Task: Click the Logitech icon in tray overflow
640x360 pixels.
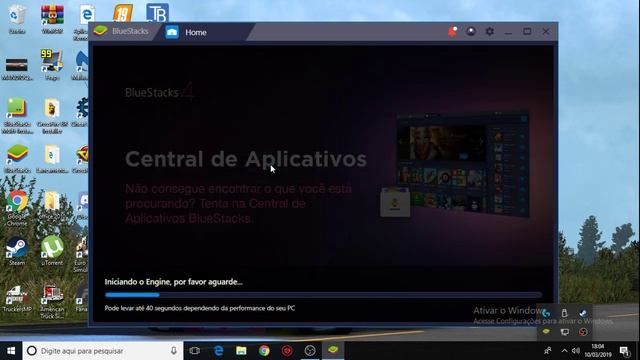Action: [546, 313]
